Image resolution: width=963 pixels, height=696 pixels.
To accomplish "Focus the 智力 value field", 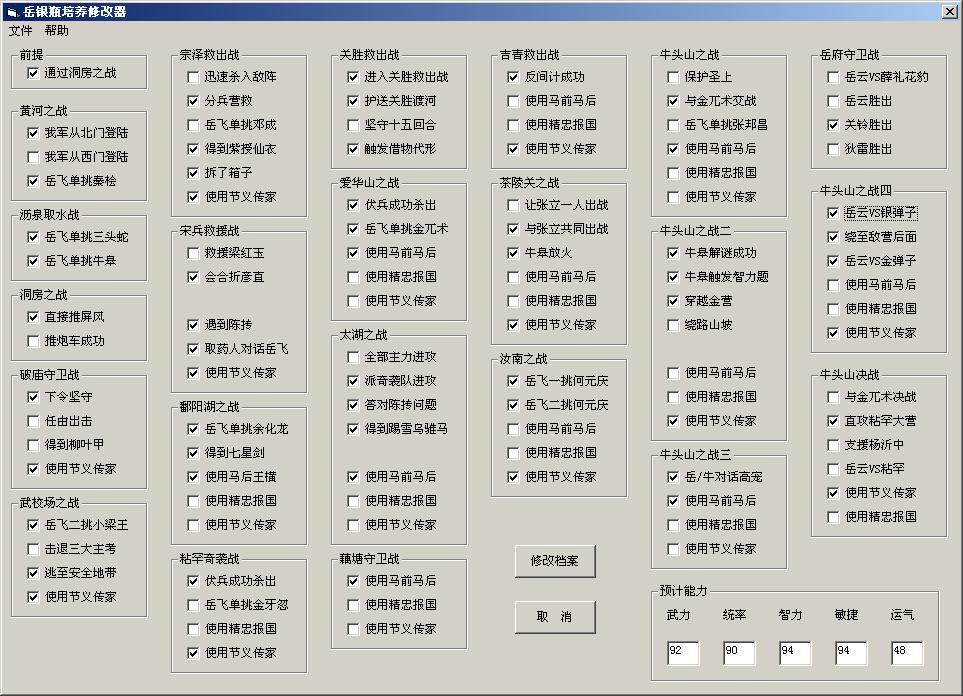I will (795, 653).
